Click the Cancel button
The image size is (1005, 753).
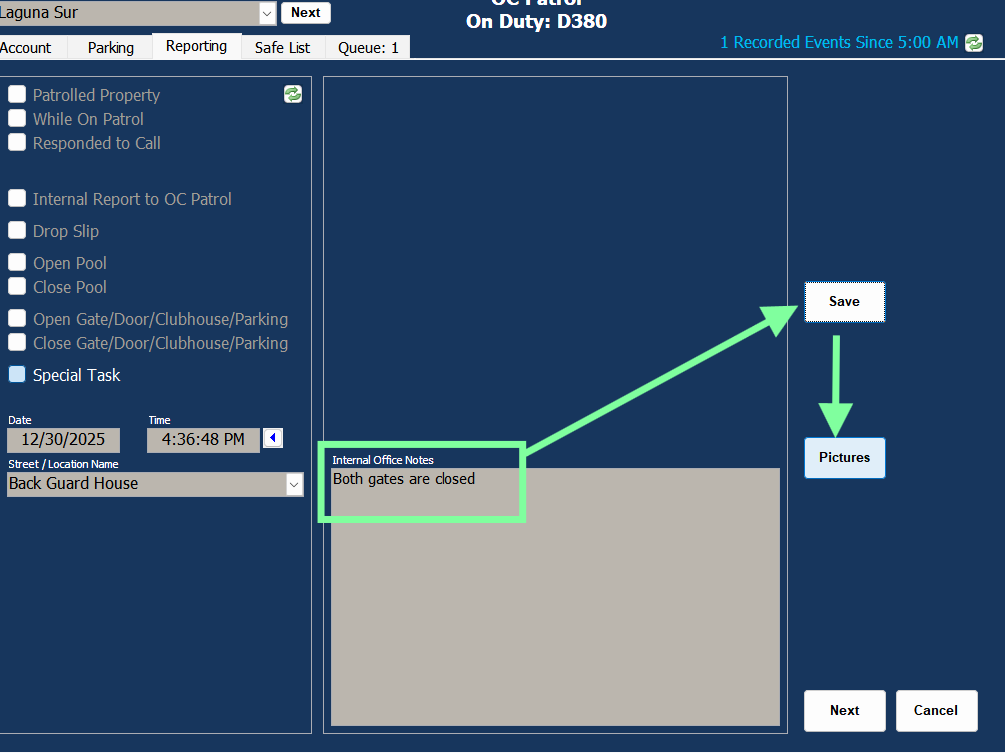coord(935,711)
